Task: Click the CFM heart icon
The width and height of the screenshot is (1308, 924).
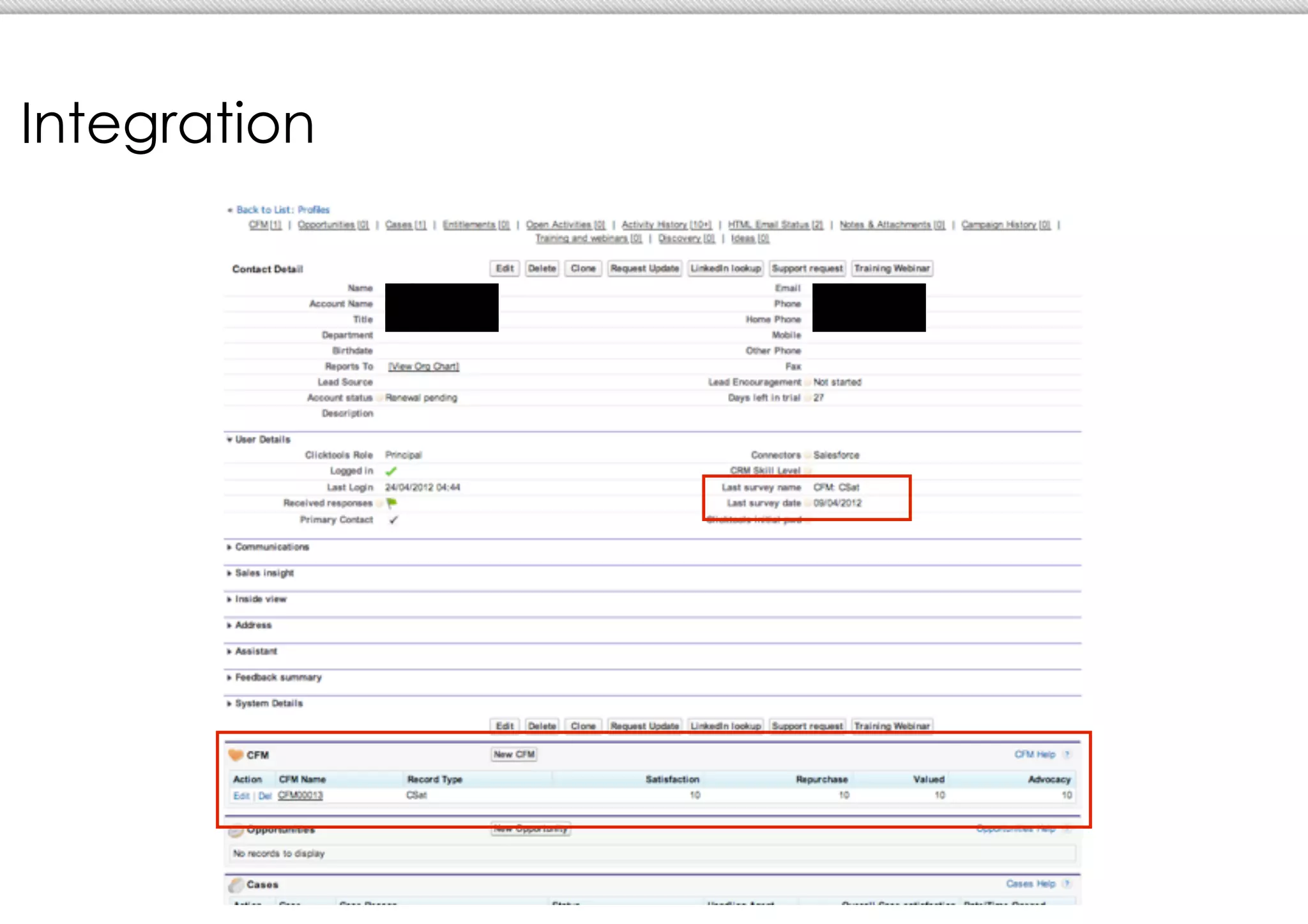Action: coord(236,755)
